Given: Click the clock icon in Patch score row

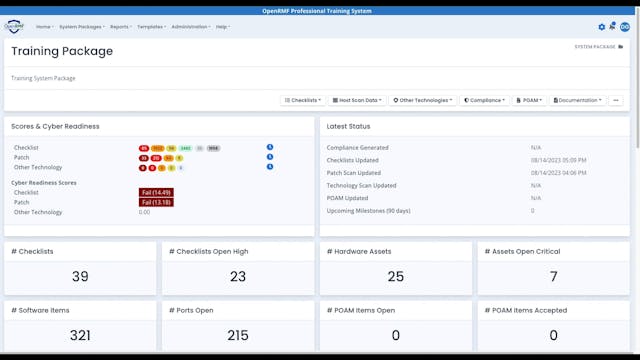Looking at the screenshot, I should [270, 157].
